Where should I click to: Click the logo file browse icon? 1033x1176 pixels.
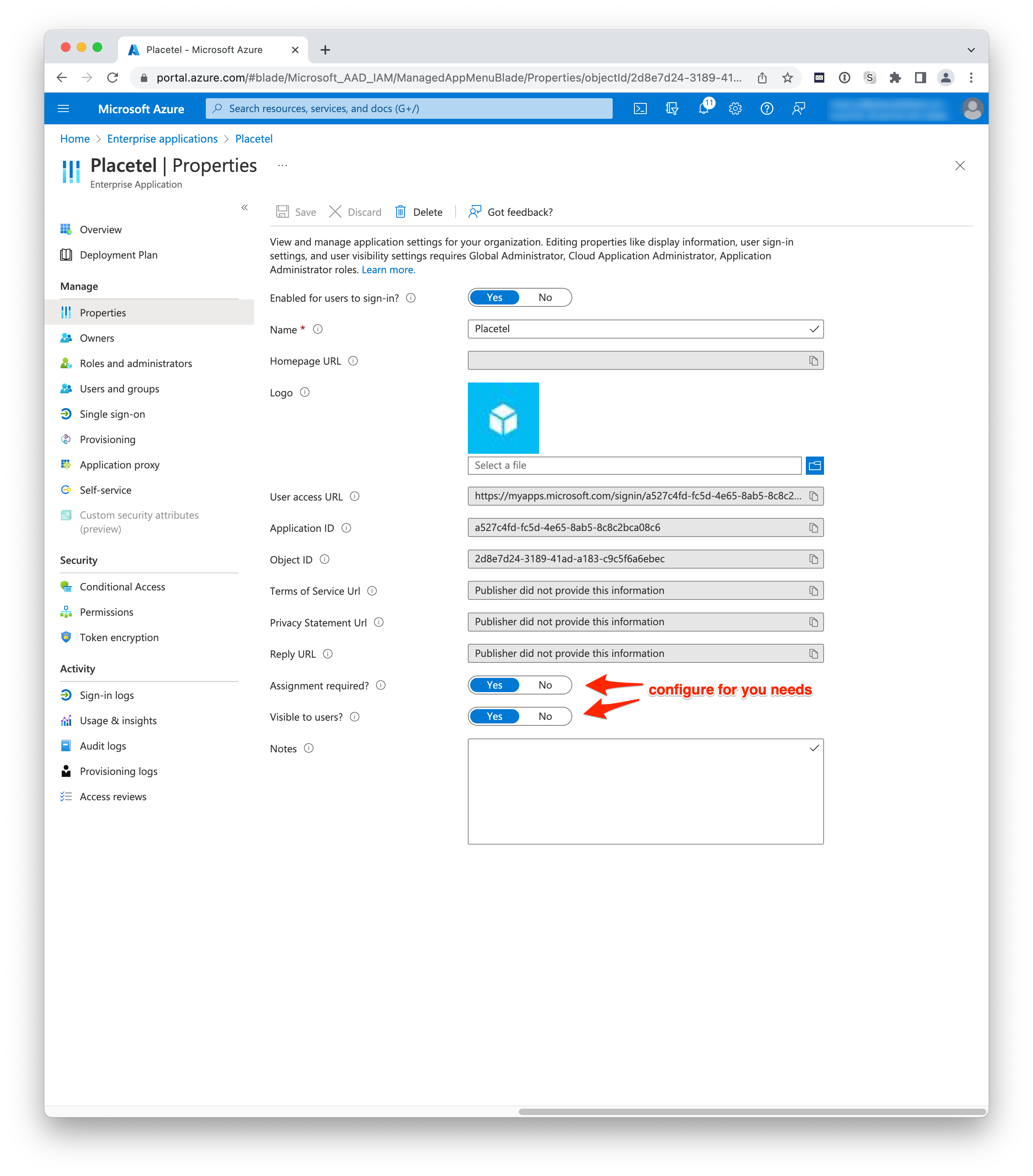pyautogui.click(x=815, y=466)
